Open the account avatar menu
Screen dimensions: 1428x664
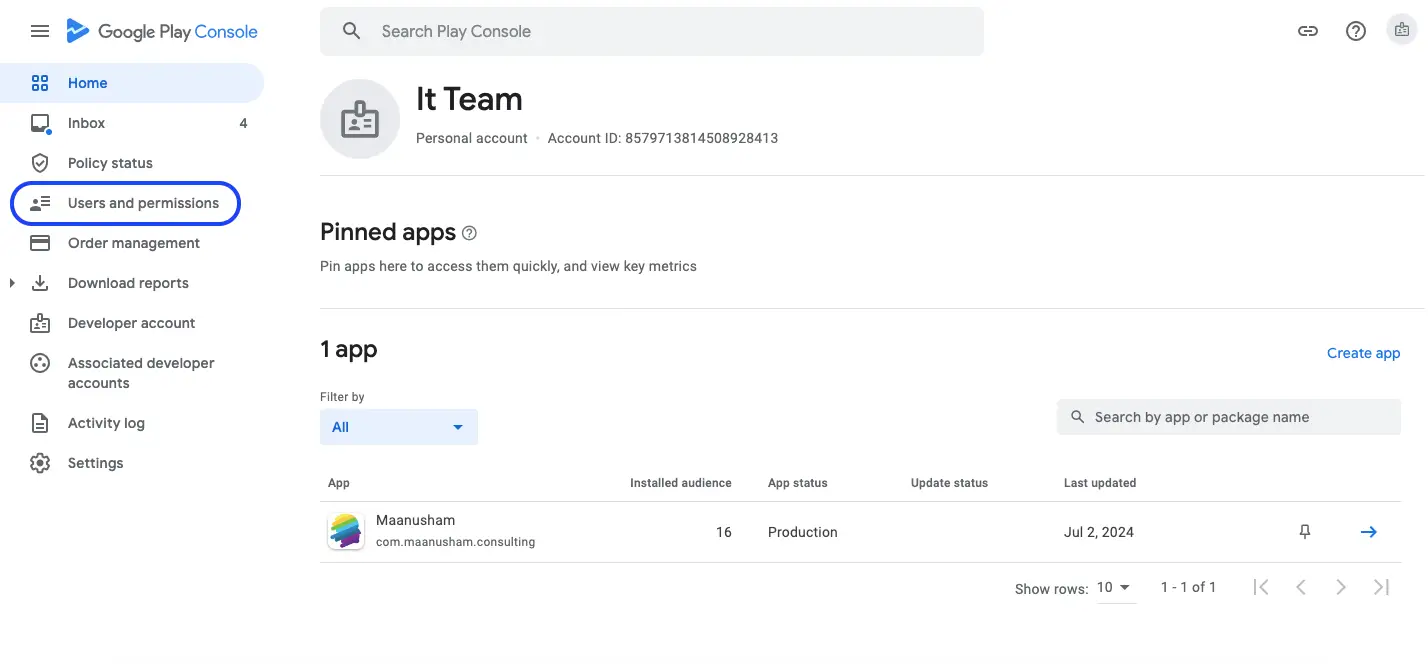coord(1402,31)
